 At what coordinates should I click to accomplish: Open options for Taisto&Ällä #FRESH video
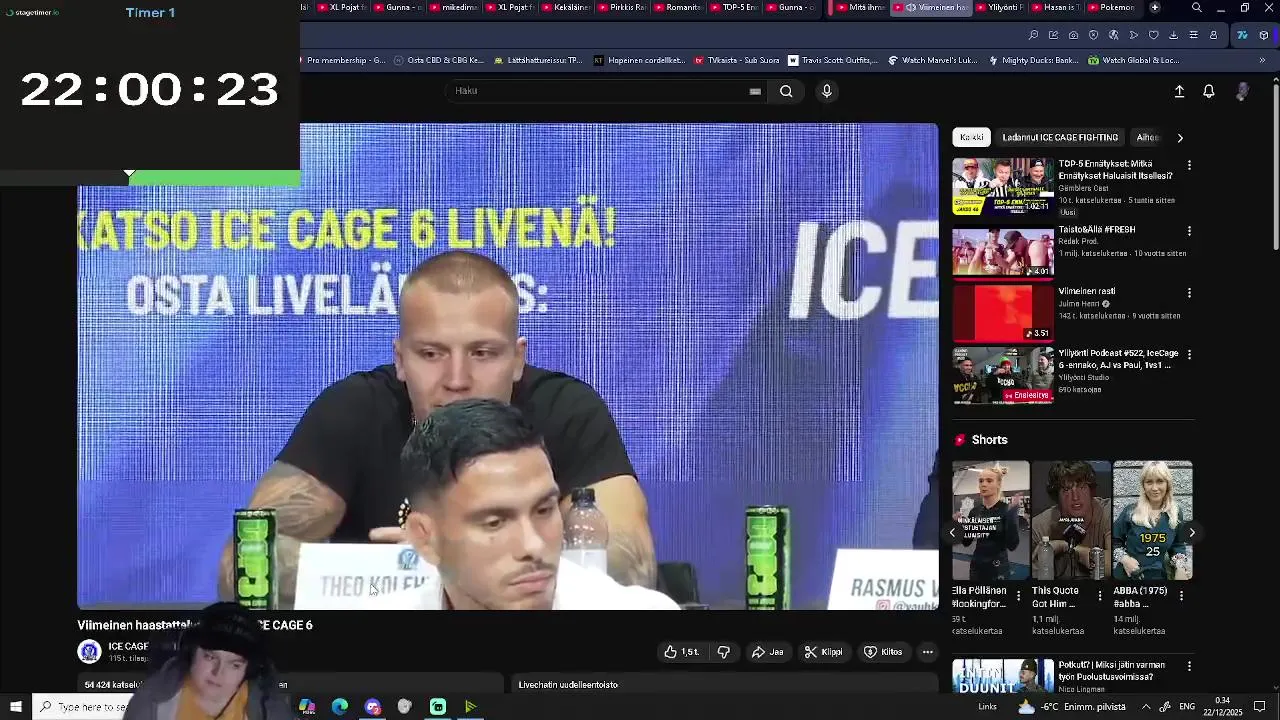pos(1189,231)
